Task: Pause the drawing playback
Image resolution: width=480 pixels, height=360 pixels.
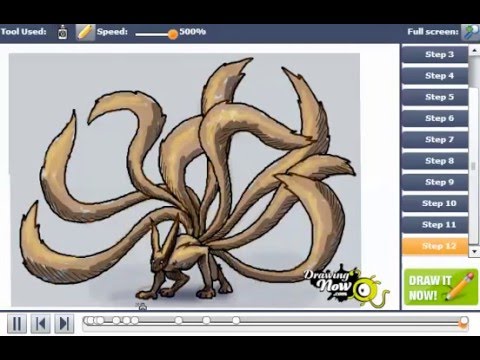Action: (17, 323)
